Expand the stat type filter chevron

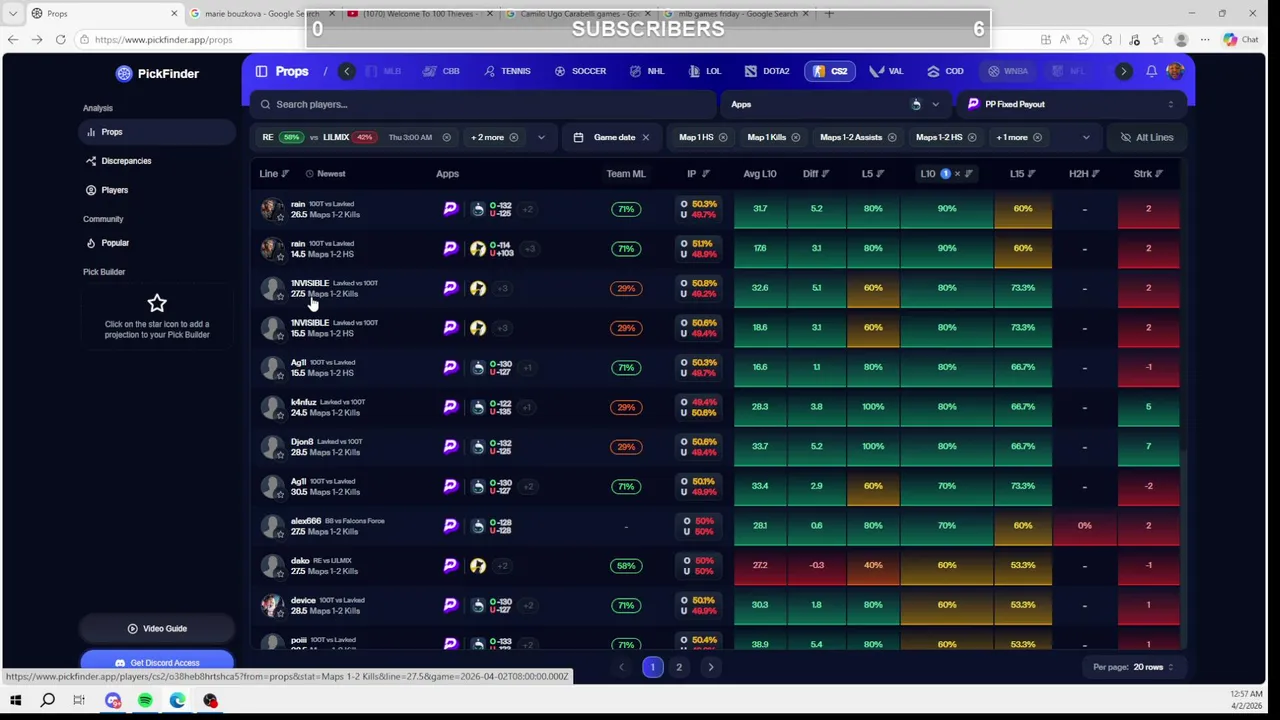1085,137
